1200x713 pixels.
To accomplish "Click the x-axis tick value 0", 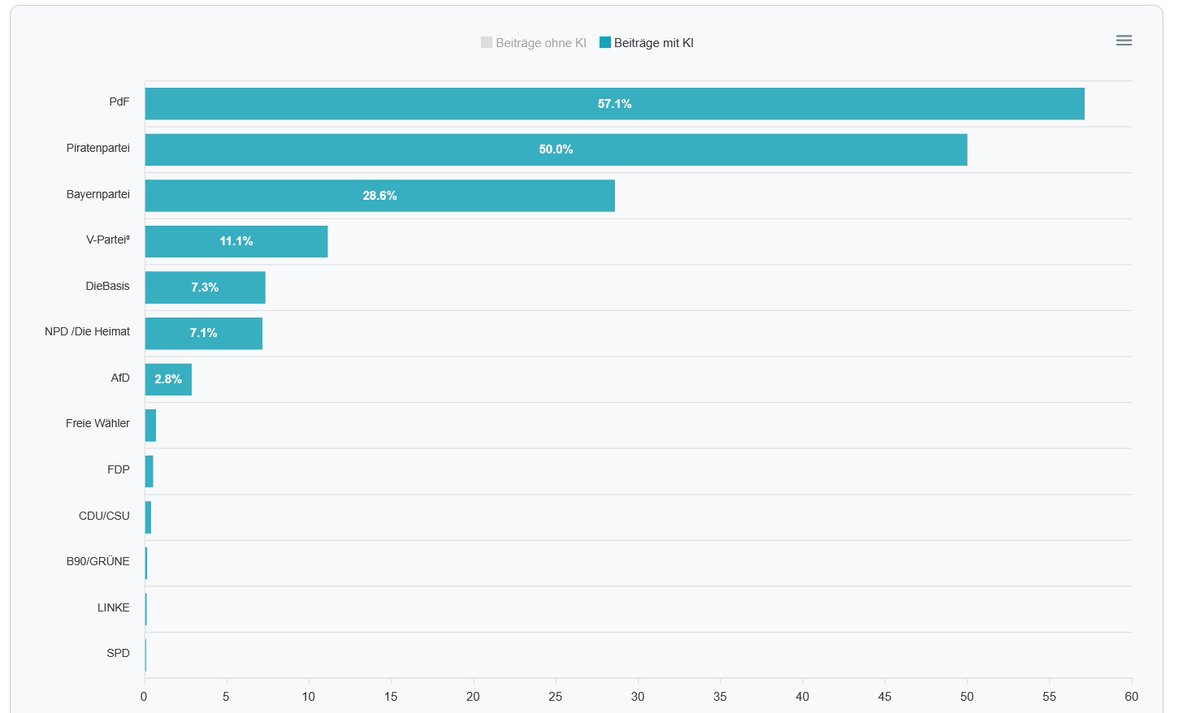I will coord(144,696).
